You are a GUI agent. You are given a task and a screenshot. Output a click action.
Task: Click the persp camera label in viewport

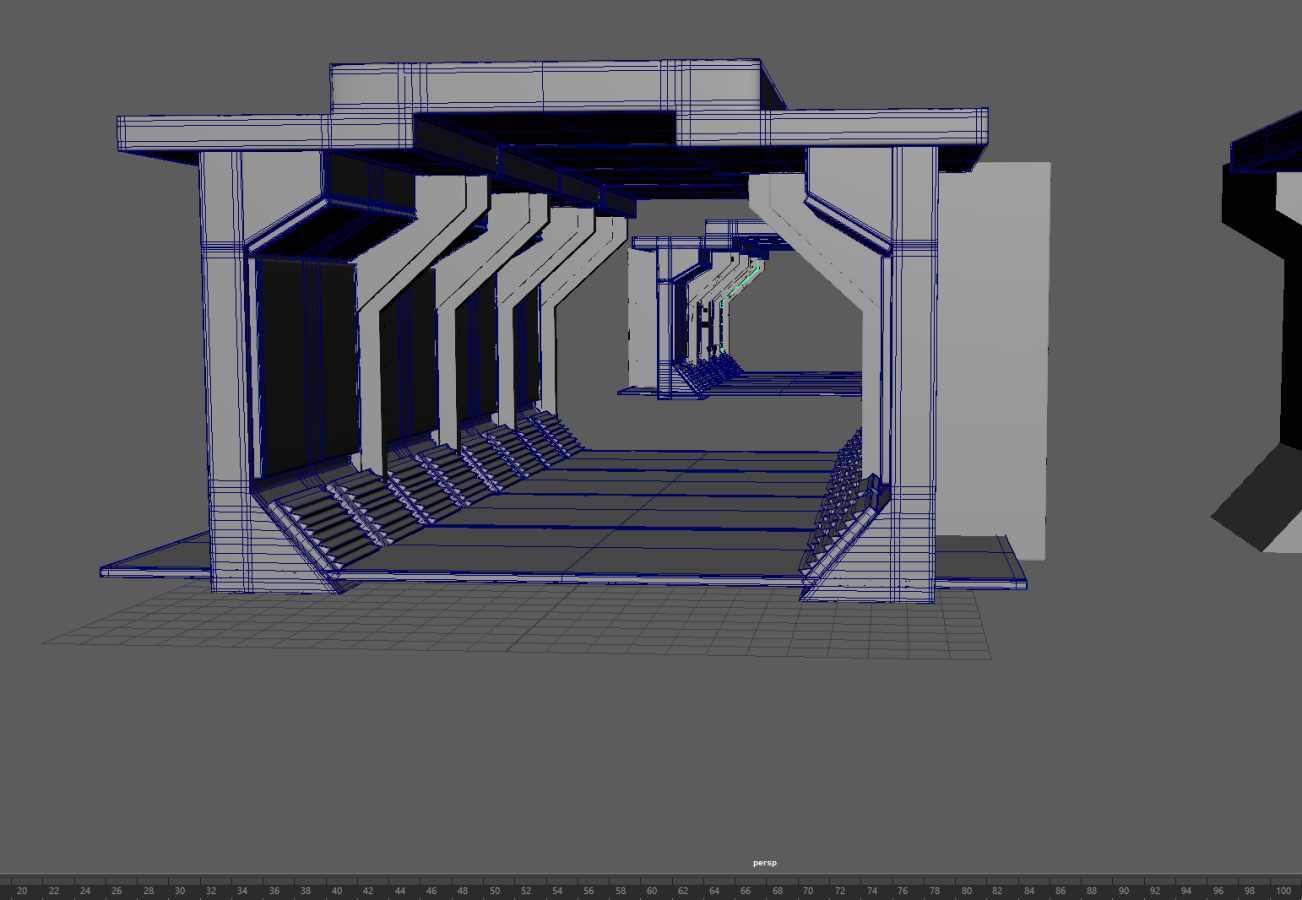coord(765,862)
